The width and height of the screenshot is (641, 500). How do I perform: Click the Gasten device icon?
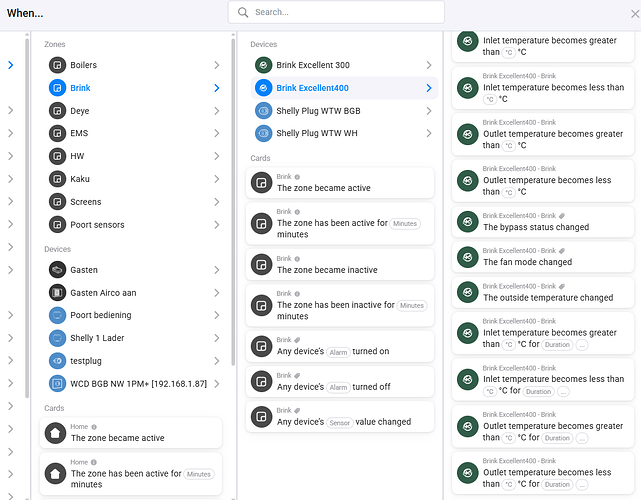click(57, 270)
